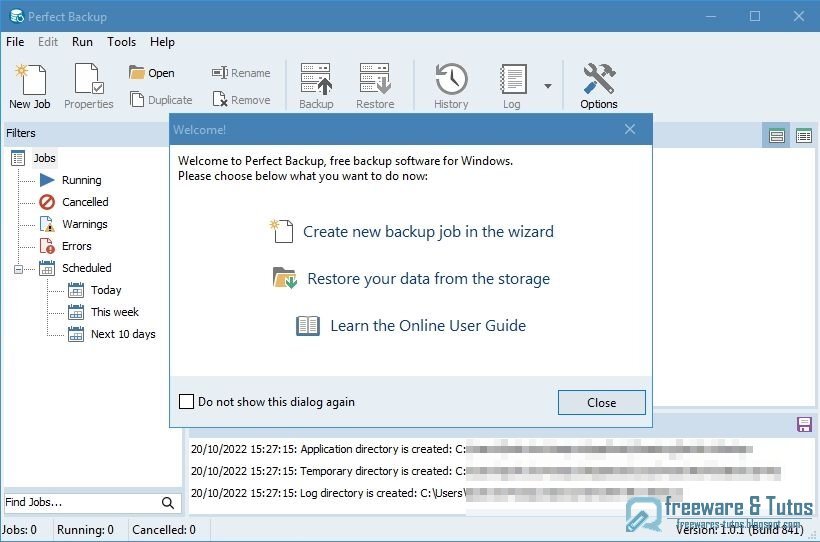Click Create new backup job in the wizard
This screenshot has height=542, width=820.
point(428,232)
